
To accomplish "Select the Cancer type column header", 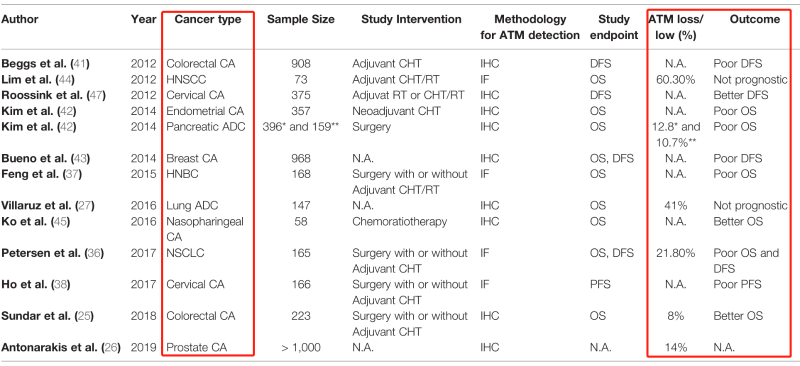I will pos(207,19).
